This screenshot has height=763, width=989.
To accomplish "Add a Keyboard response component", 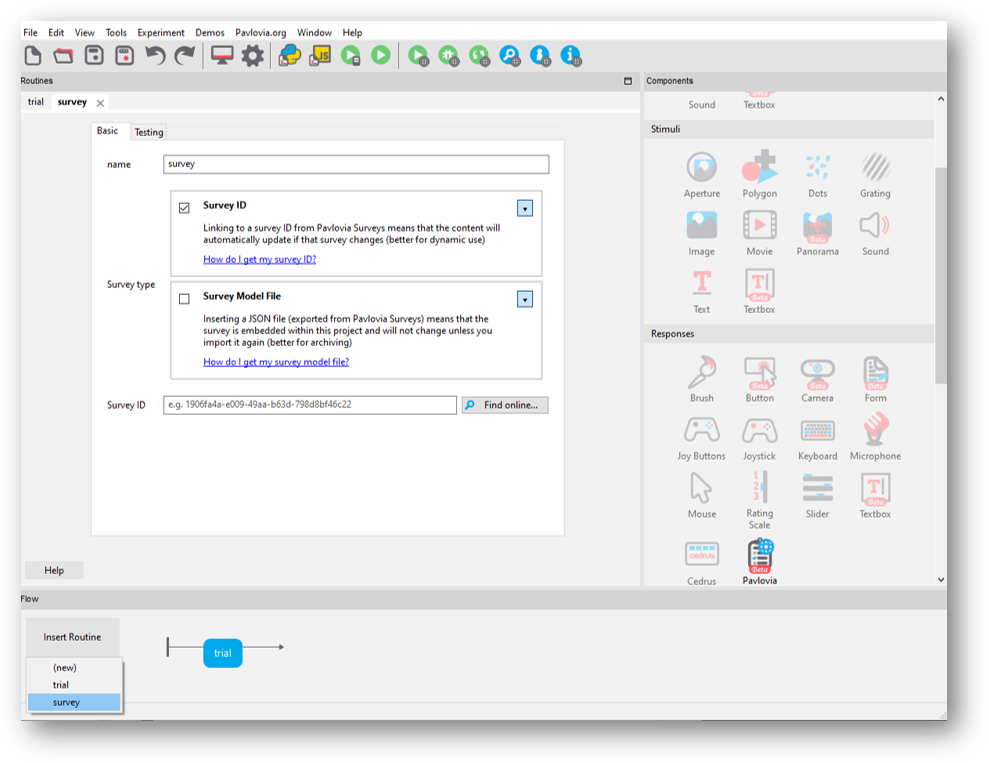I will tap(817, 438).
